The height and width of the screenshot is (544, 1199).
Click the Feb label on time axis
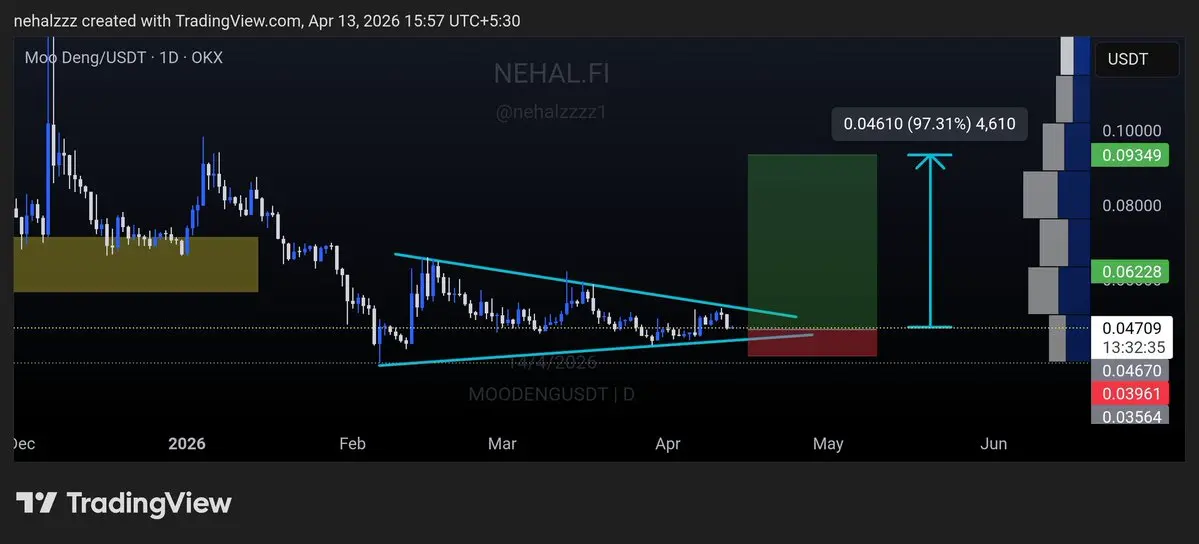(353, 444)
